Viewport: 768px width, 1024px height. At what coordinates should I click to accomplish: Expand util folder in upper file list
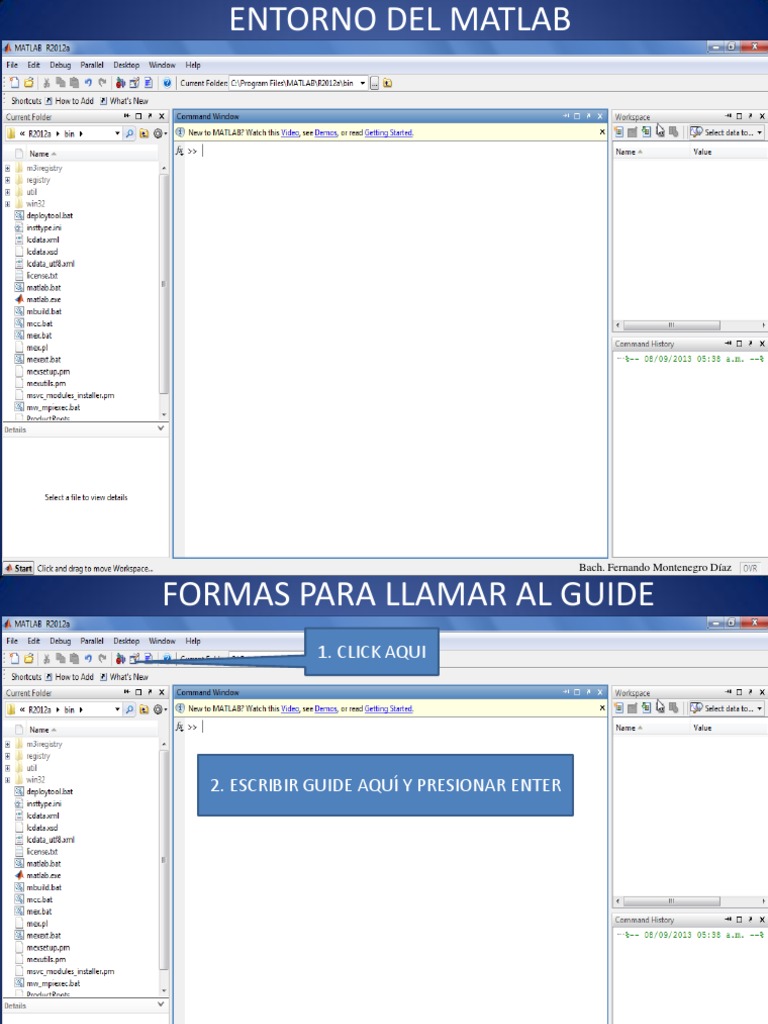click(x=7, y=192)
